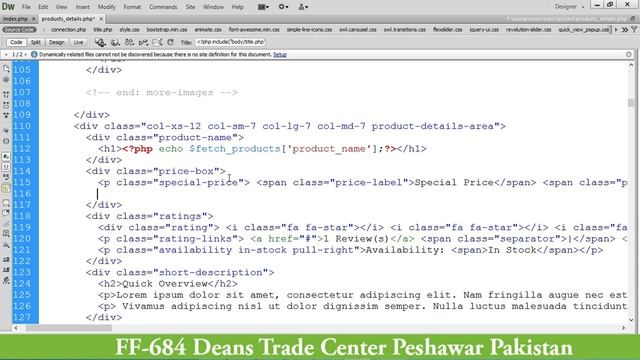Expand the related files overflow chevron

pos(625,29)
